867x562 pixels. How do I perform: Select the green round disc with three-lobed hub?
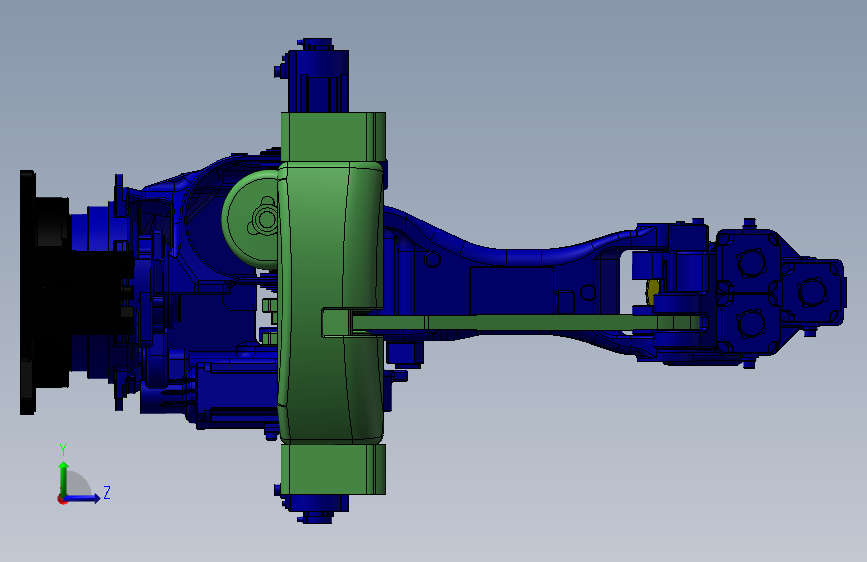click(250, 220)
